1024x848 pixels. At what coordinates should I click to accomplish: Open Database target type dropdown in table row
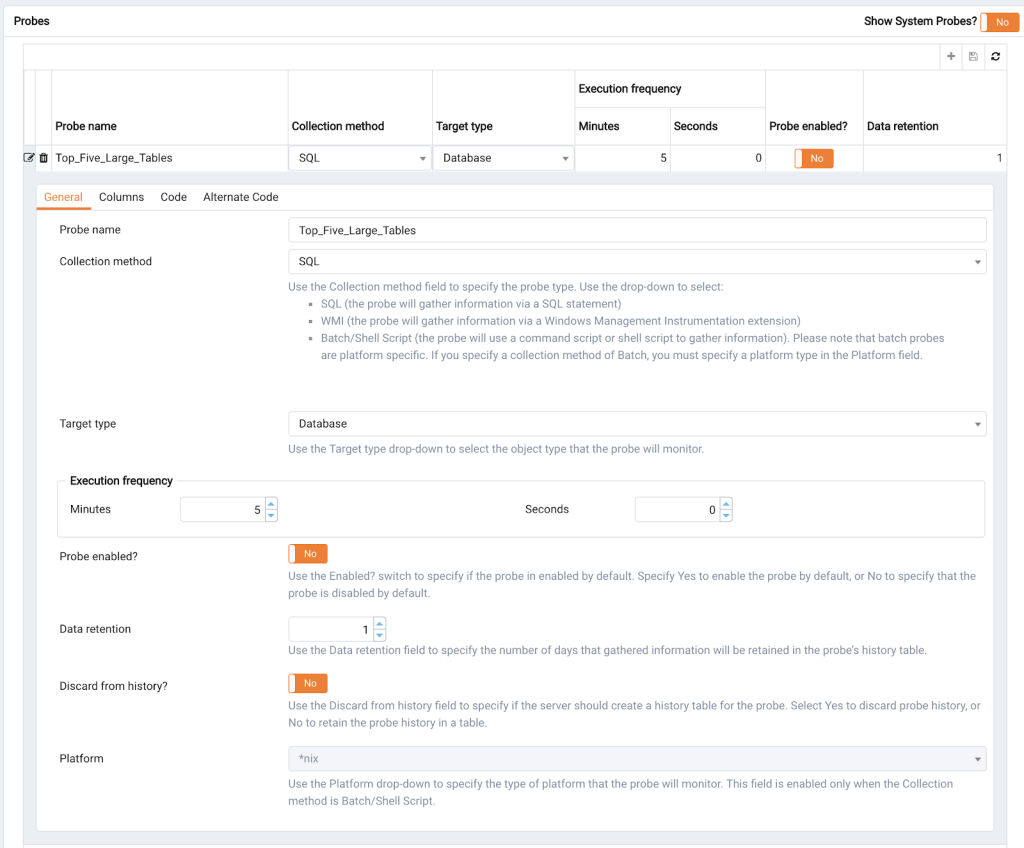click(503, 158)
